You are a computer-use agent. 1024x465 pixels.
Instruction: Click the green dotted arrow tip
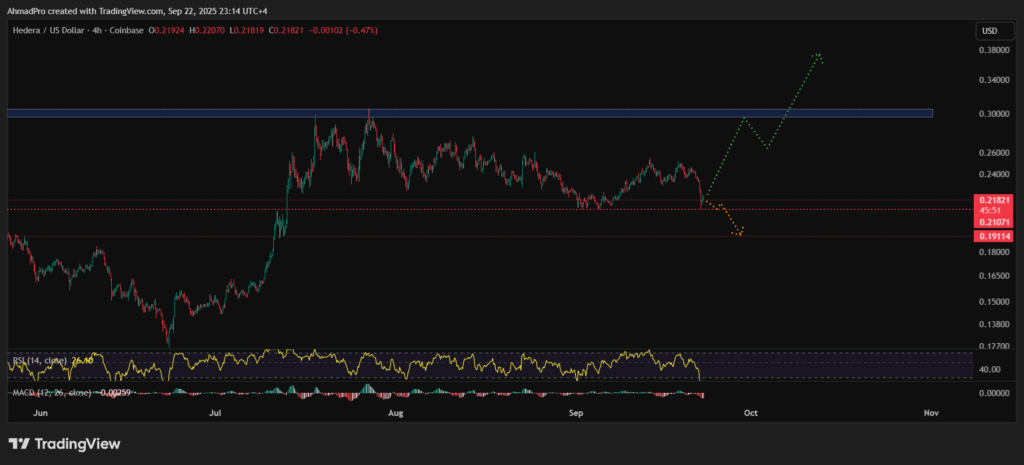click(x=819, y=54)
